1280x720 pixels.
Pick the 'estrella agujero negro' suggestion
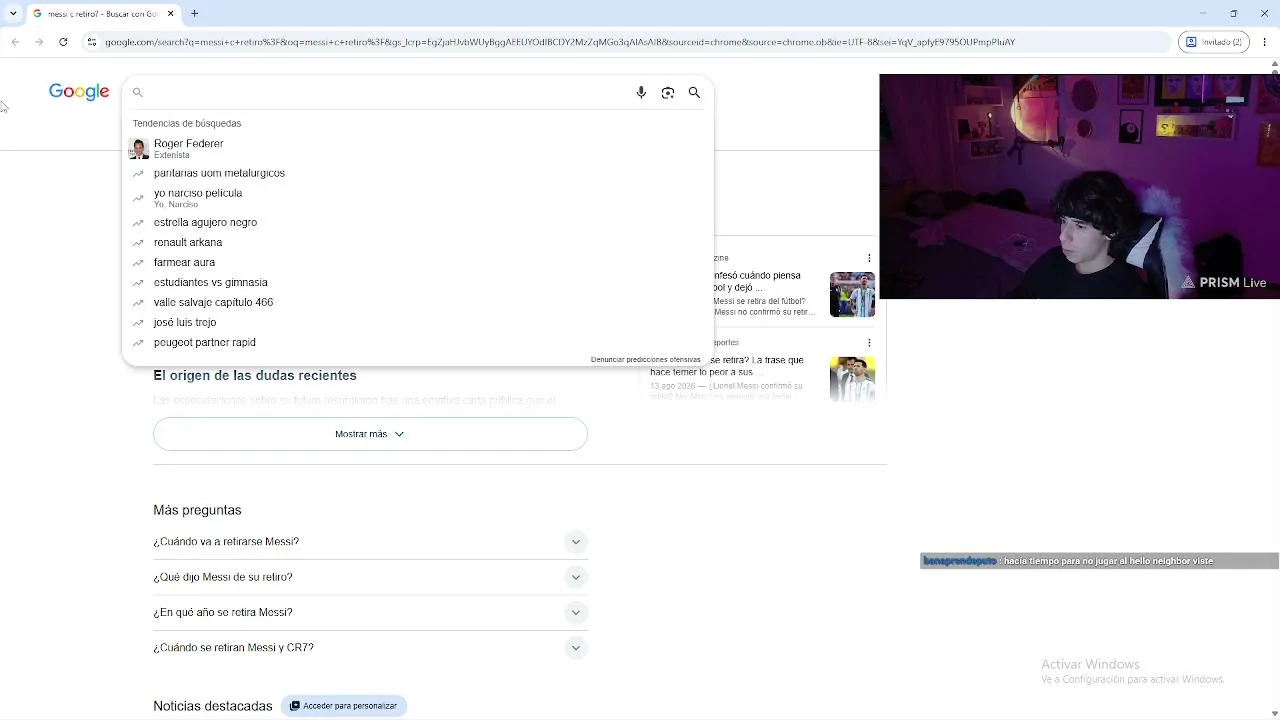pyautogui.click(x=418, y=222)
